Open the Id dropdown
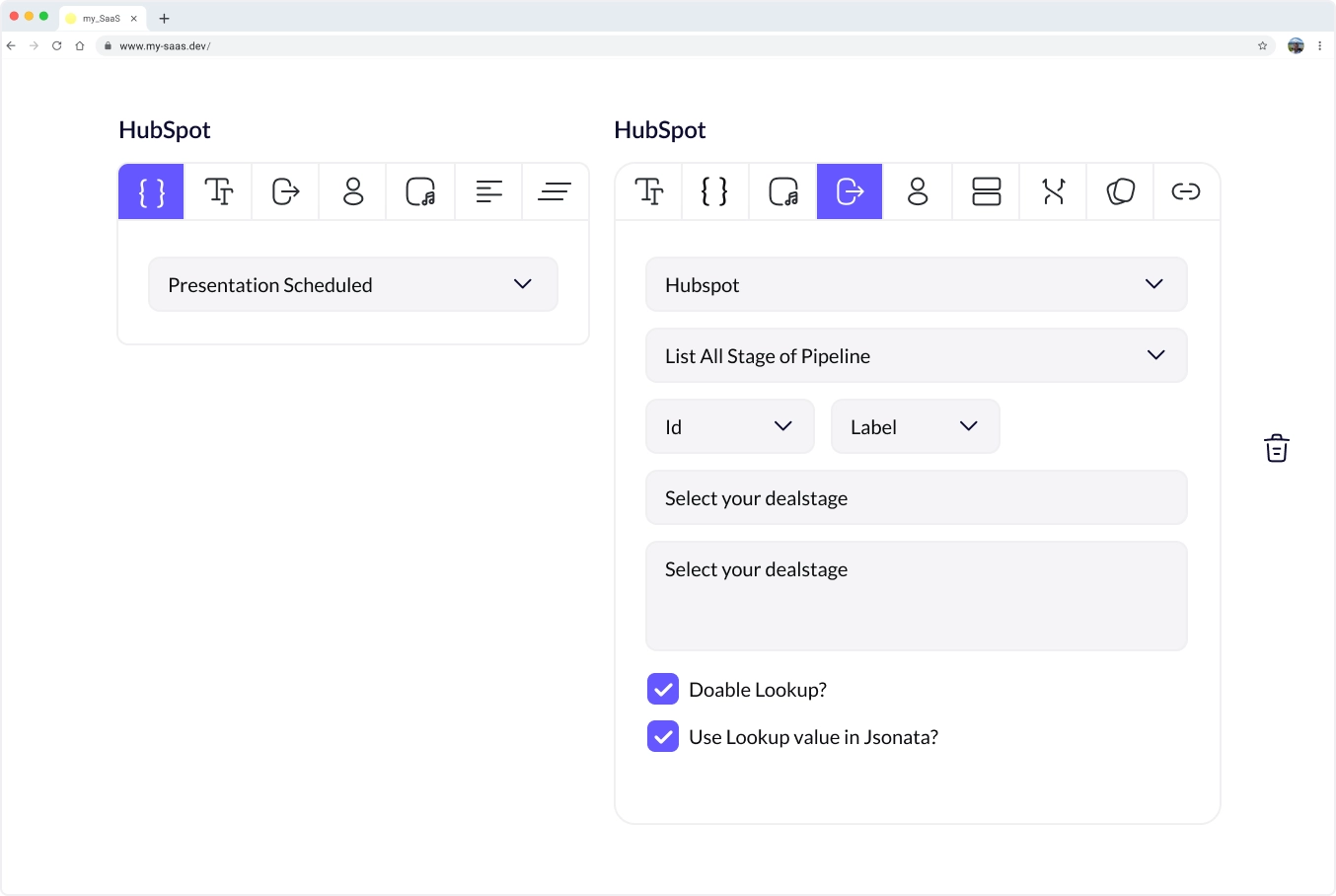Image resolution: width=1336 pixels, height=896 pixels. pyautogui.click(x=729, y=426)
